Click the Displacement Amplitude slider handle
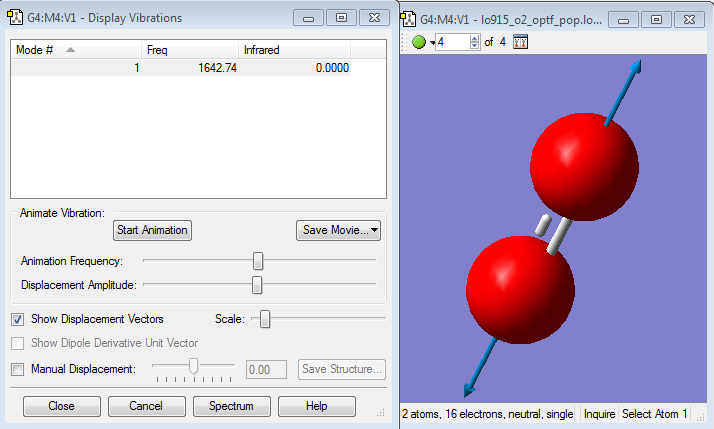714x429 pixels. click(x=257, y=285)
